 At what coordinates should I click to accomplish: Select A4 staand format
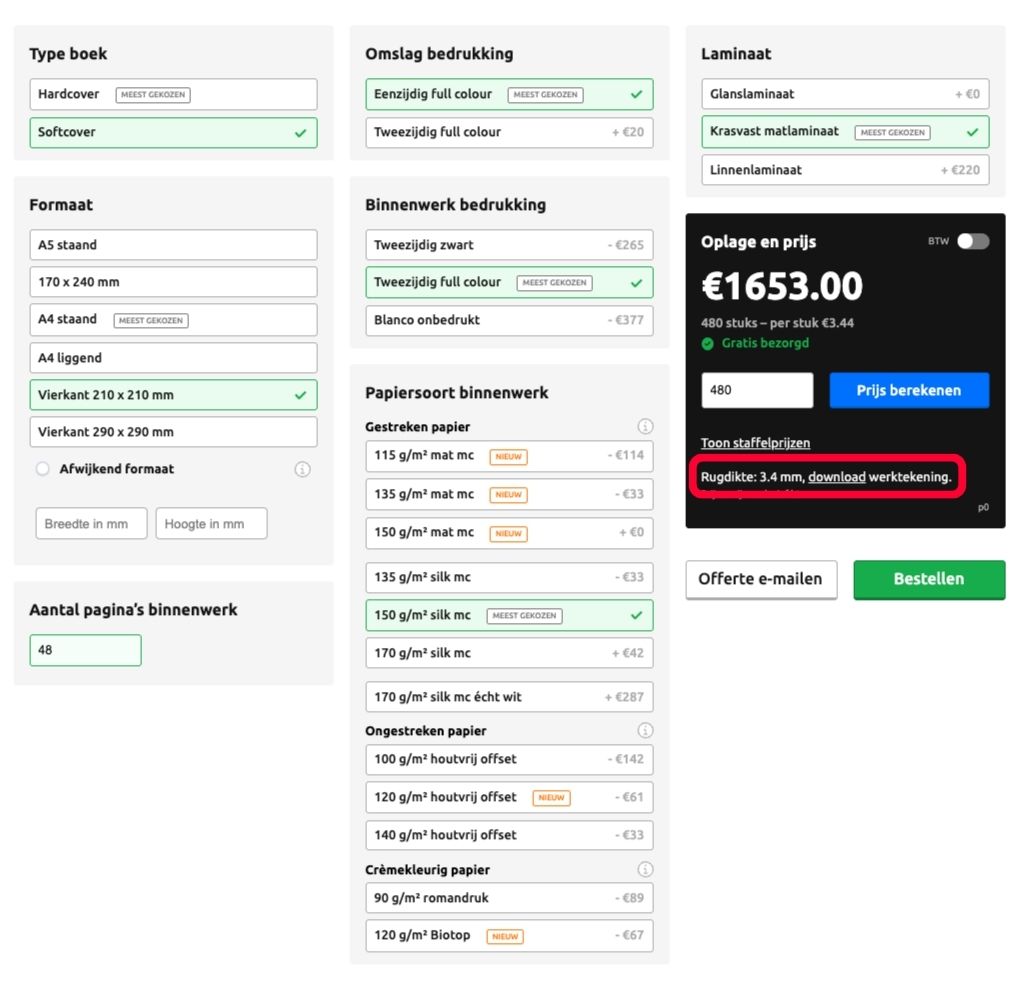click(x=173, y=320)
